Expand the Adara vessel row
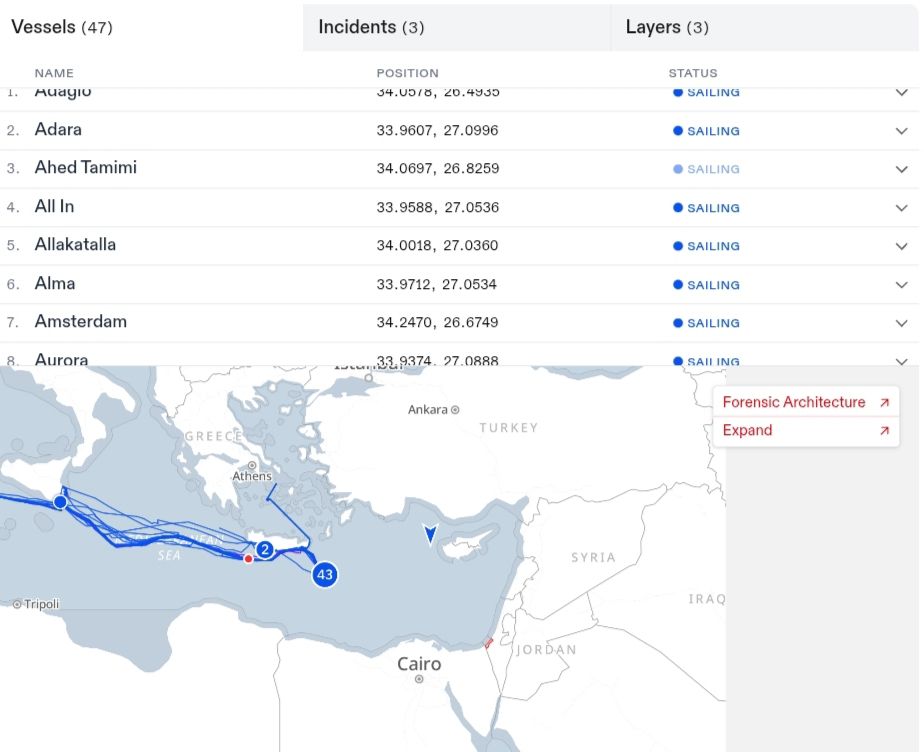924x752 pixels. (902, 131)
